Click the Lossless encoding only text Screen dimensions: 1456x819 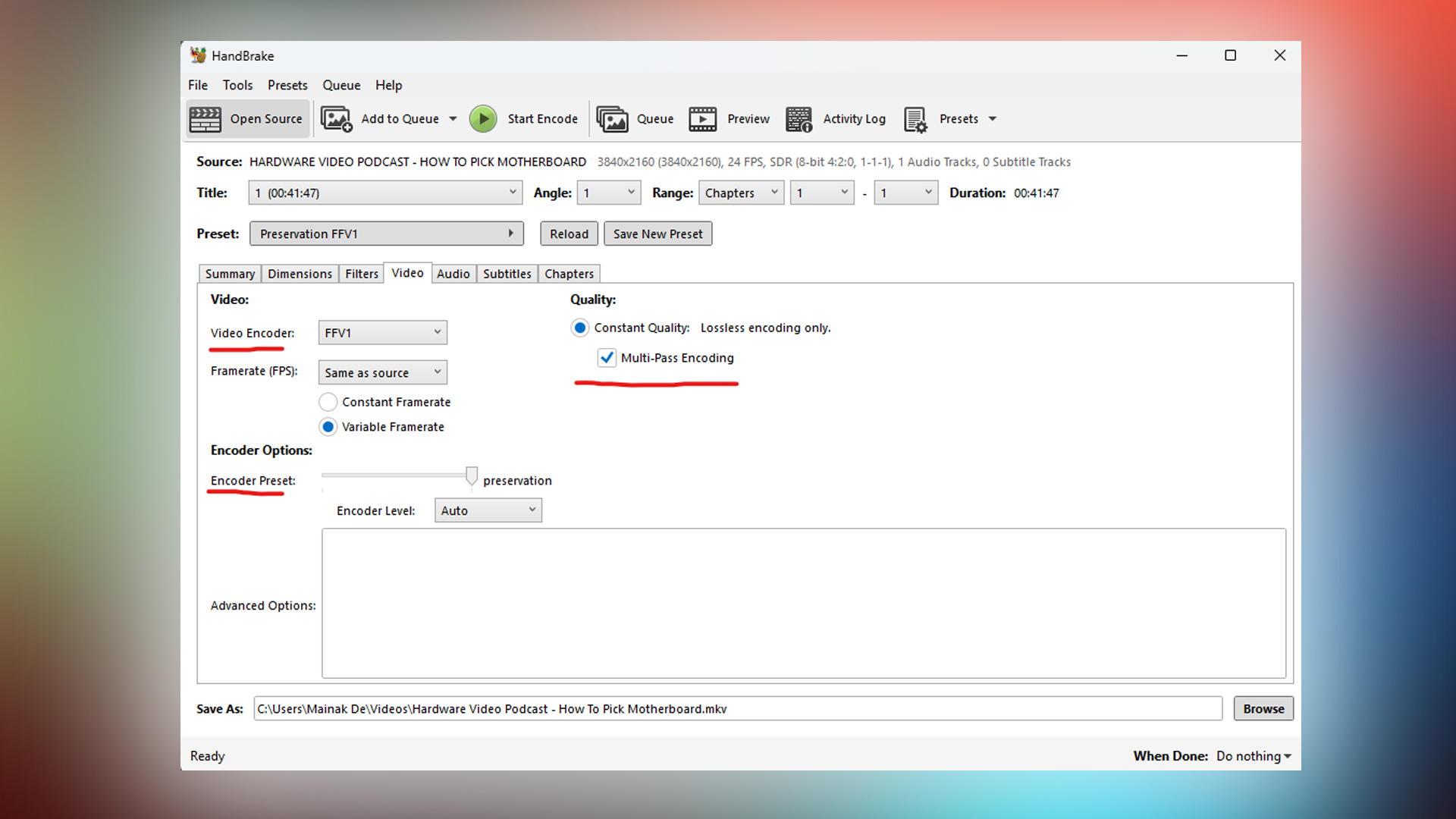pyautogui.click(x=765, y=328)
